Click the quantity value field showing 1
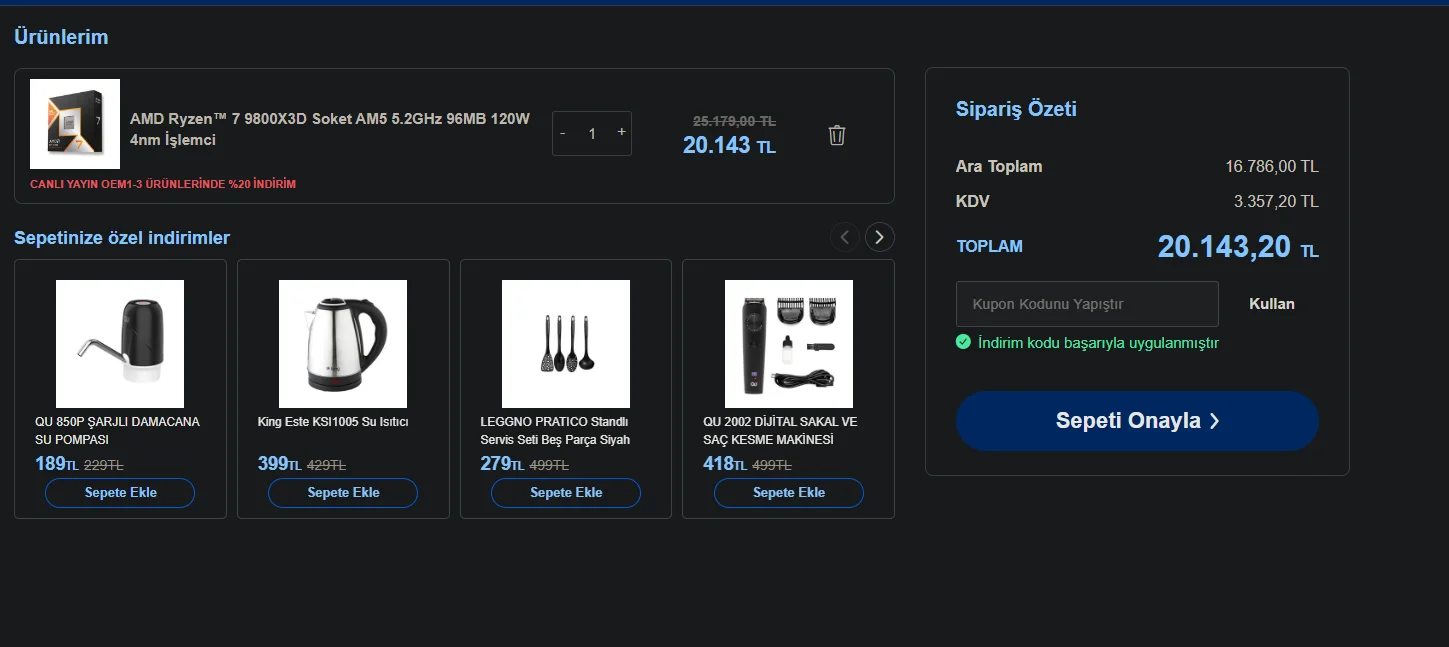The width and height of the screenshot is (1449, 647). [592, 133]
